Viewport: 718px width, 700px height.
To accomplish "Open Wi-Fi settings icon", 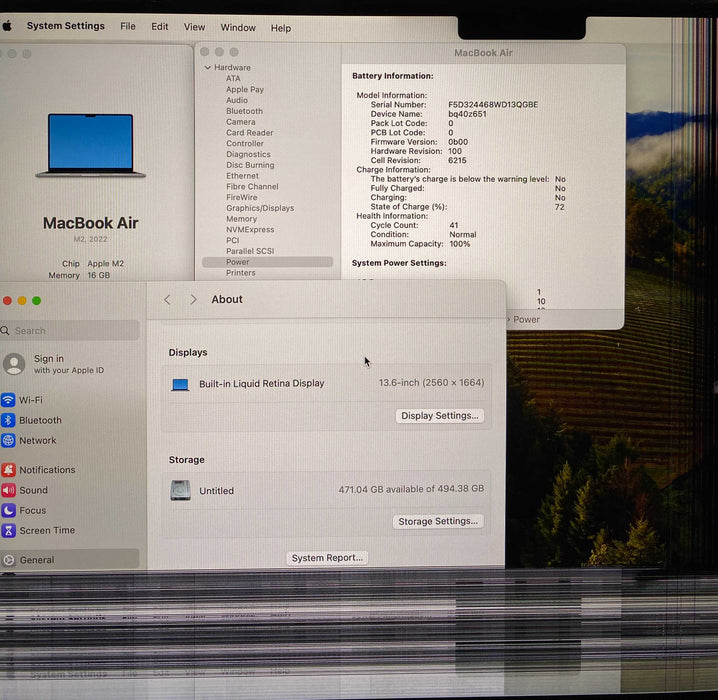I will click(x=8, y=400).
